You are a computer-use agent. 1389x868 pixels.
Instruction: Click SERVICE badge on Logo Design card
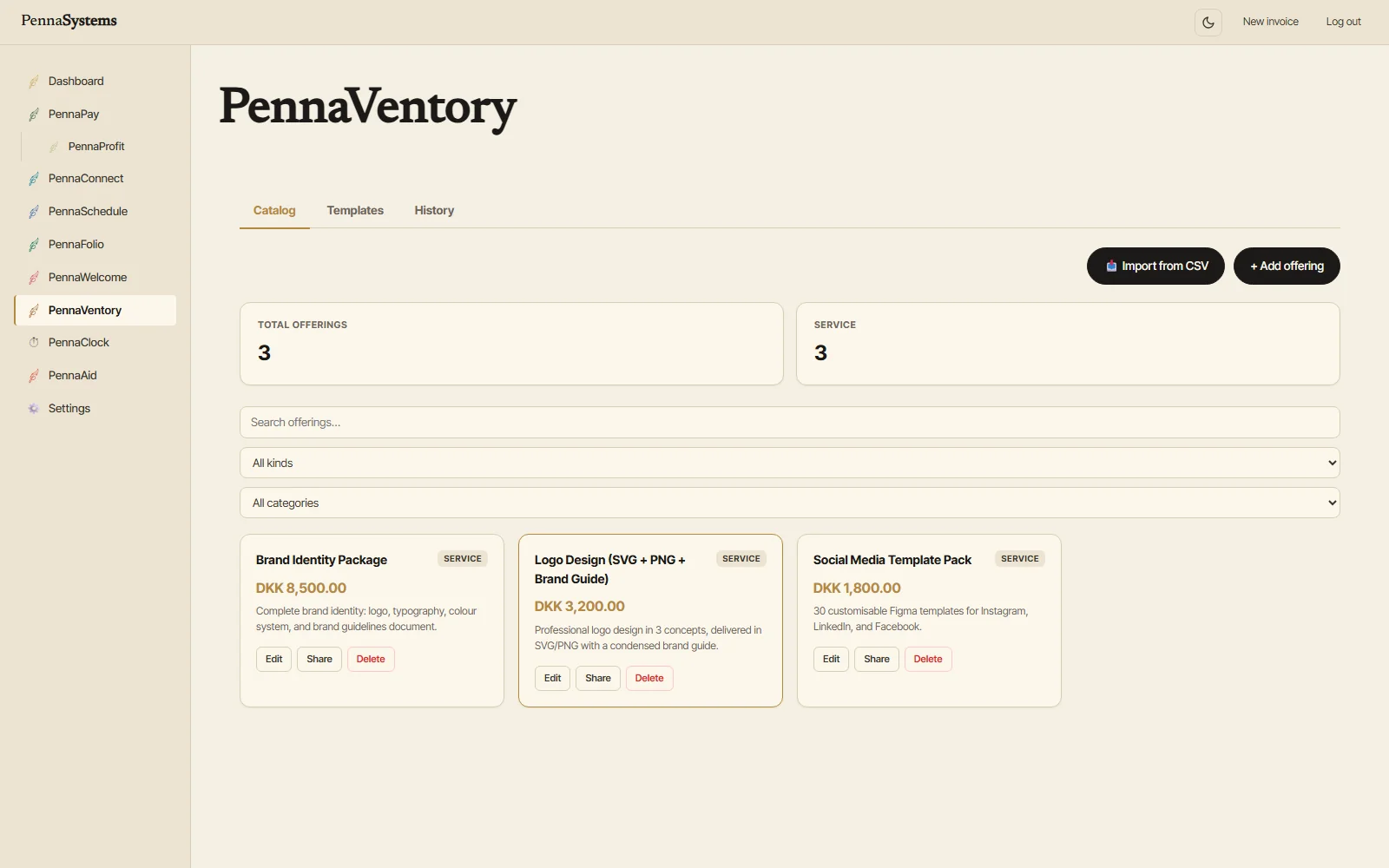click(741, 559)
